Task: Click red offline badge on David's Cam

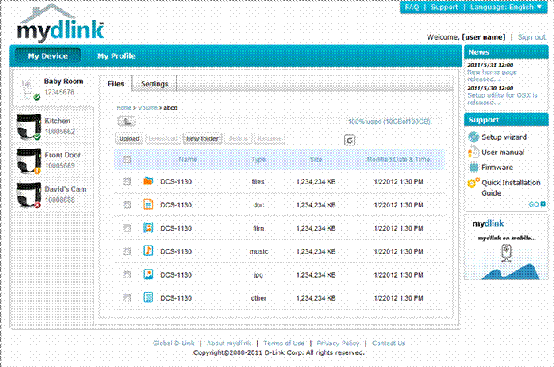Action: (37, 205)
